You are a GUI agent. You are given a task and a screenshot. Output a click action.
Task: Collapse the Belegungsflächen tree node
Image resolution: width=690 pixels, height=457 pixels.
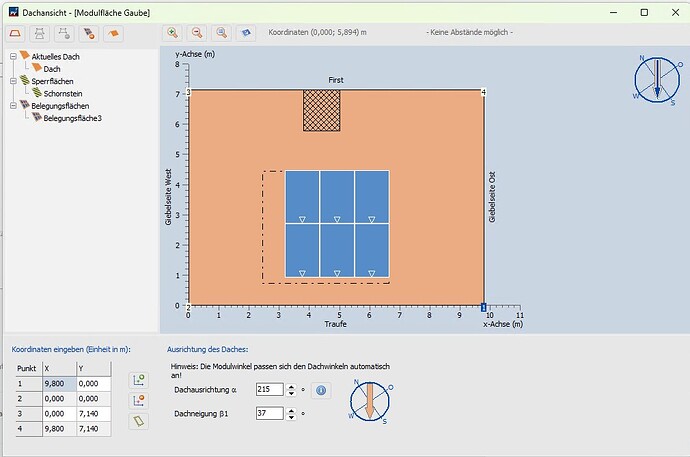click(13, 106)
